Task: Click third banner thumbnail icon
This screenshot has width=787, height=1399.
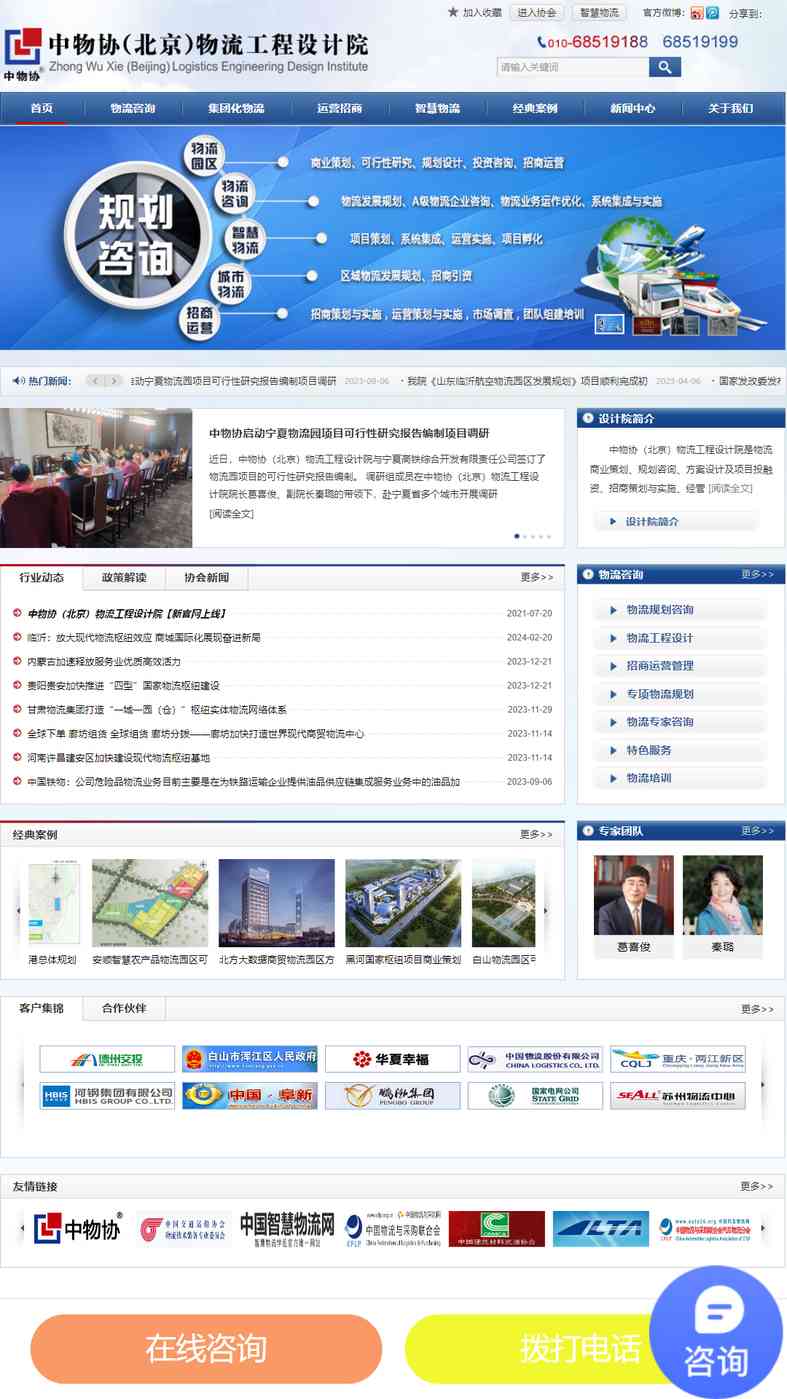Action: tap(685, 324)
